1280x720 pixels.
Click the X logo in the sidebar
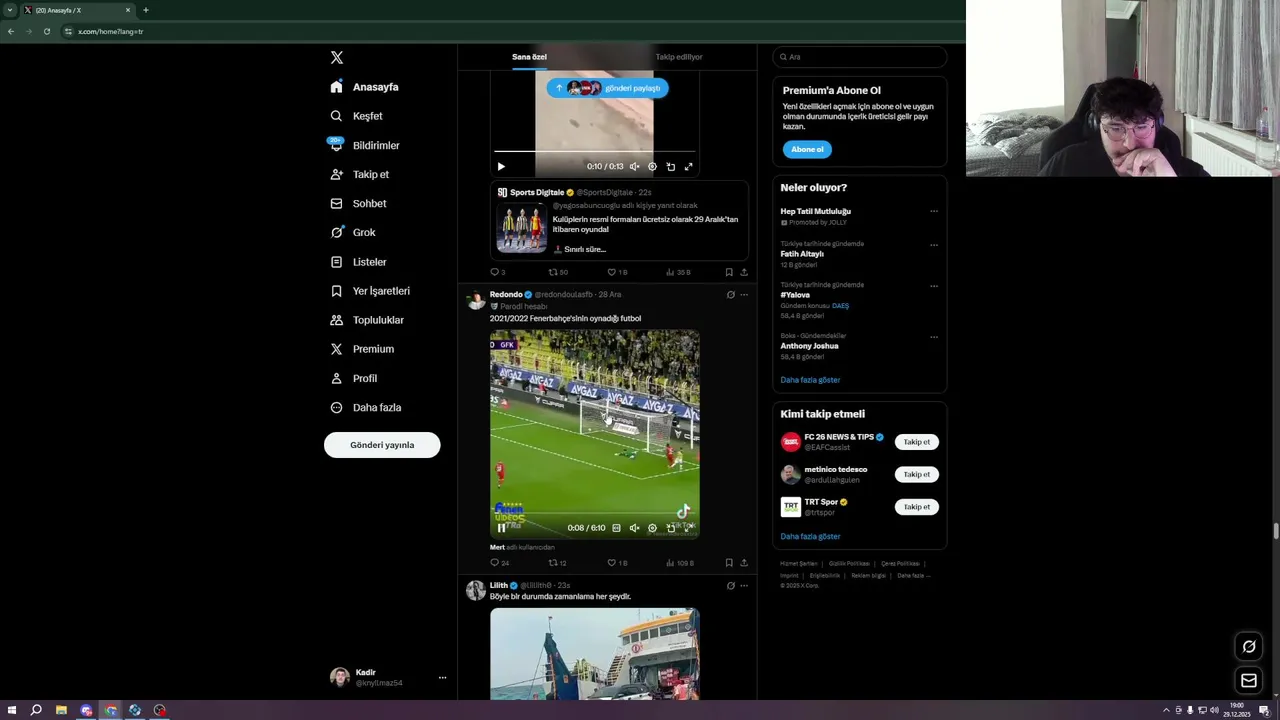pos(337,58)
